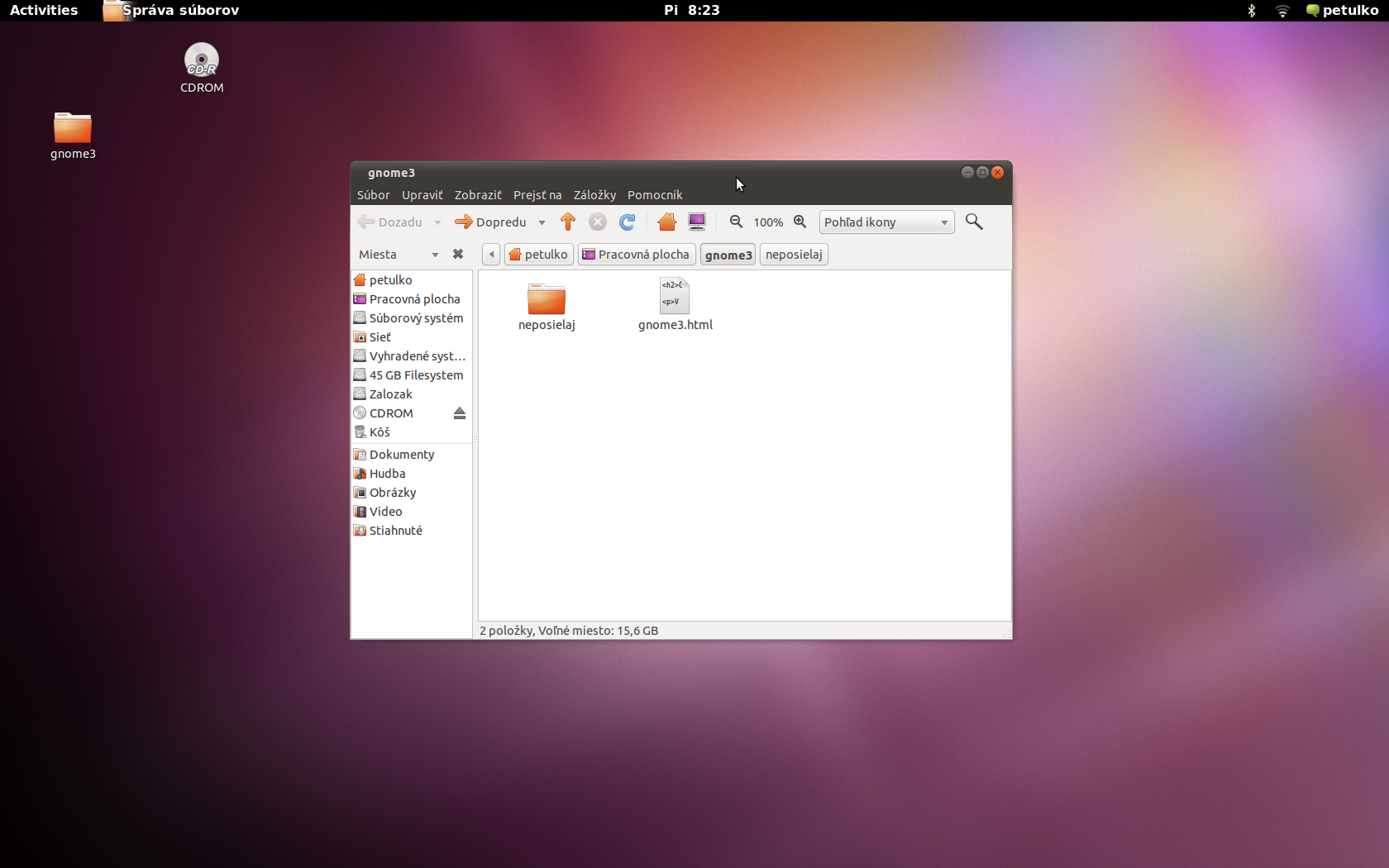Open search with the magnifying glass icon
The image size is (1389, 868).
pyautogui.click(x=974, y=222)
